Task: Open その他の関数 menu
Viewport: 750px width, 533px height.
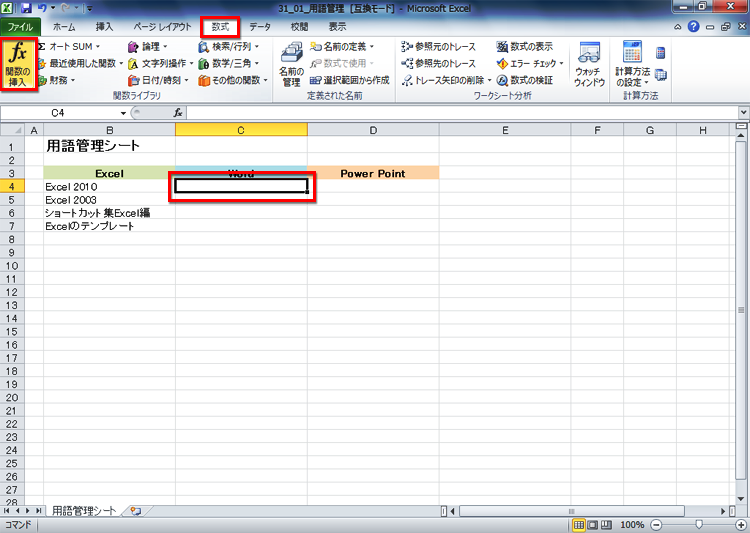Action: point(233,80)
